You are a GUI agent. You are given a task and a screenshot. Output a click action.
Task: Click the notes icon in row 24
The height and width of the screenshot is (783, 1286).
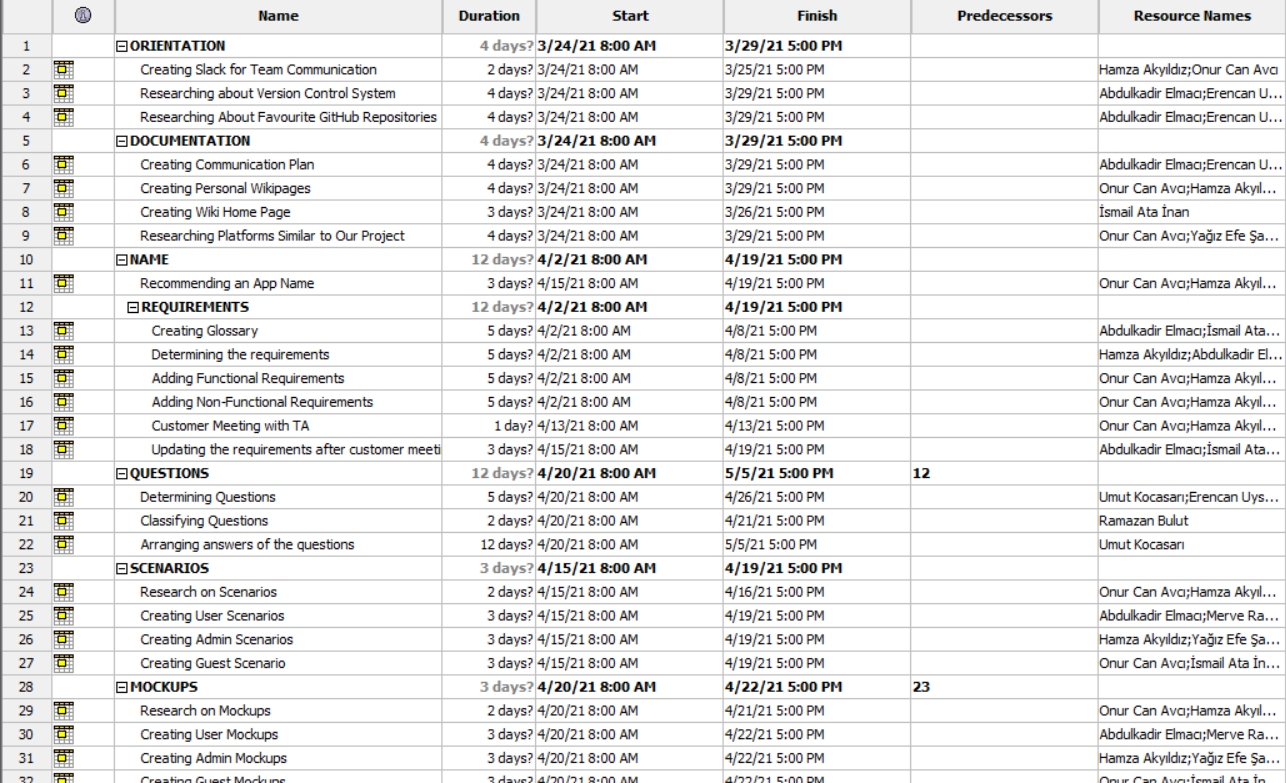point(63,592)
